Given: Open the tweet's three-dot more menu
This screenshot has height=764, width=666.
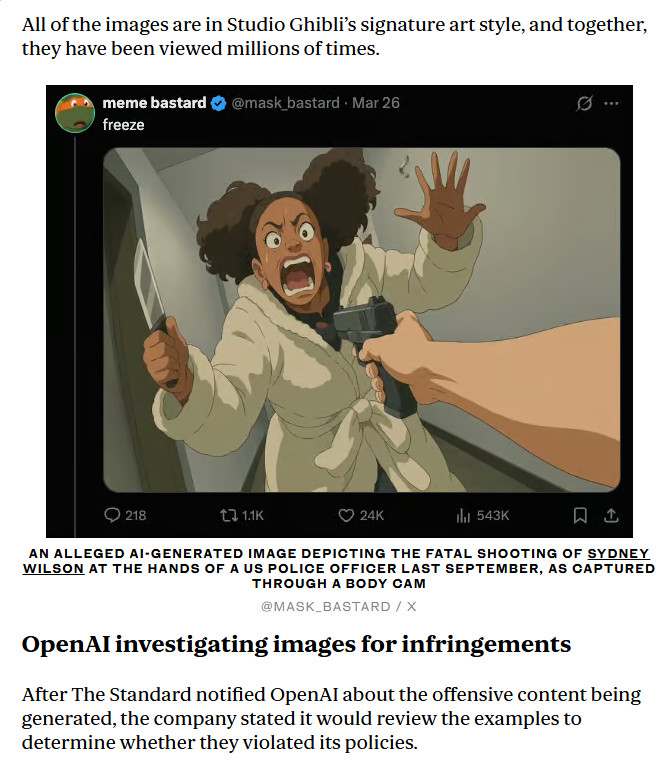Looking at the screenshot, I should tap(611, 103).
